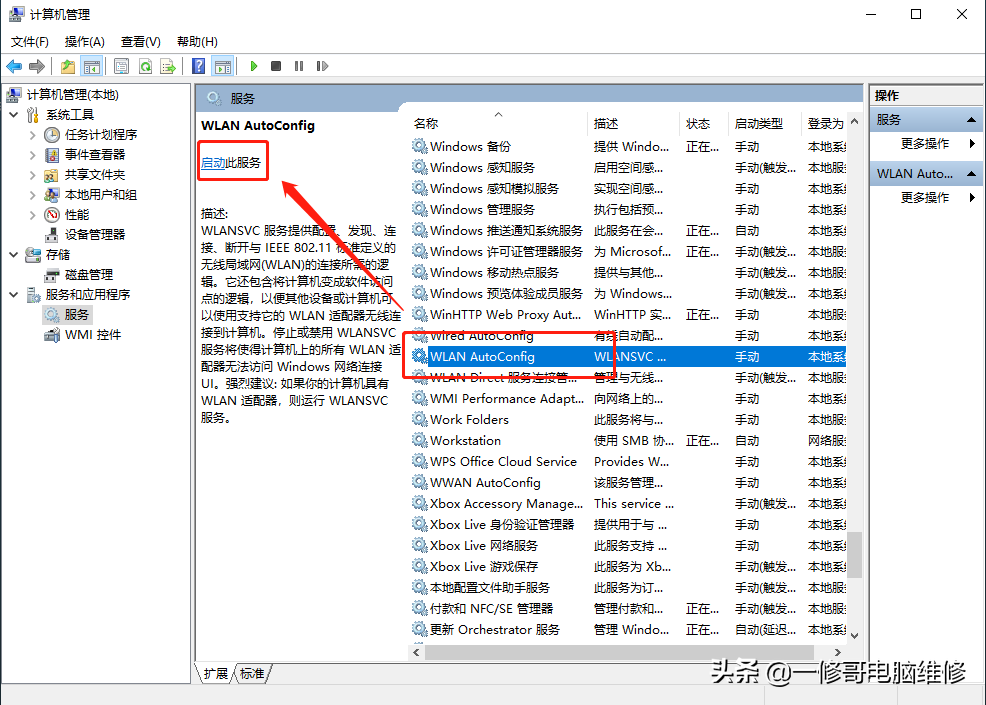Select the Work Folders service

(628, 419)
